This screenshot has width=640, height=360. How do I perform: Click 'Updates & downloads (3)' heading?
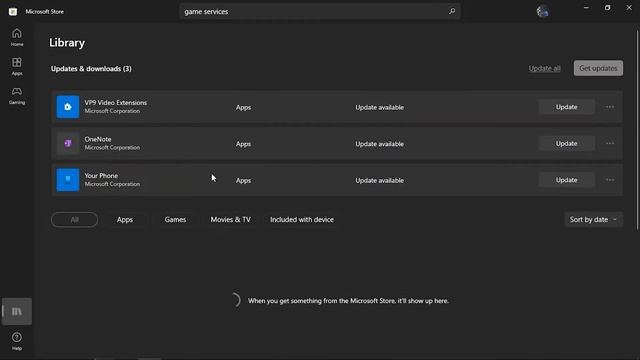[91, 69]
